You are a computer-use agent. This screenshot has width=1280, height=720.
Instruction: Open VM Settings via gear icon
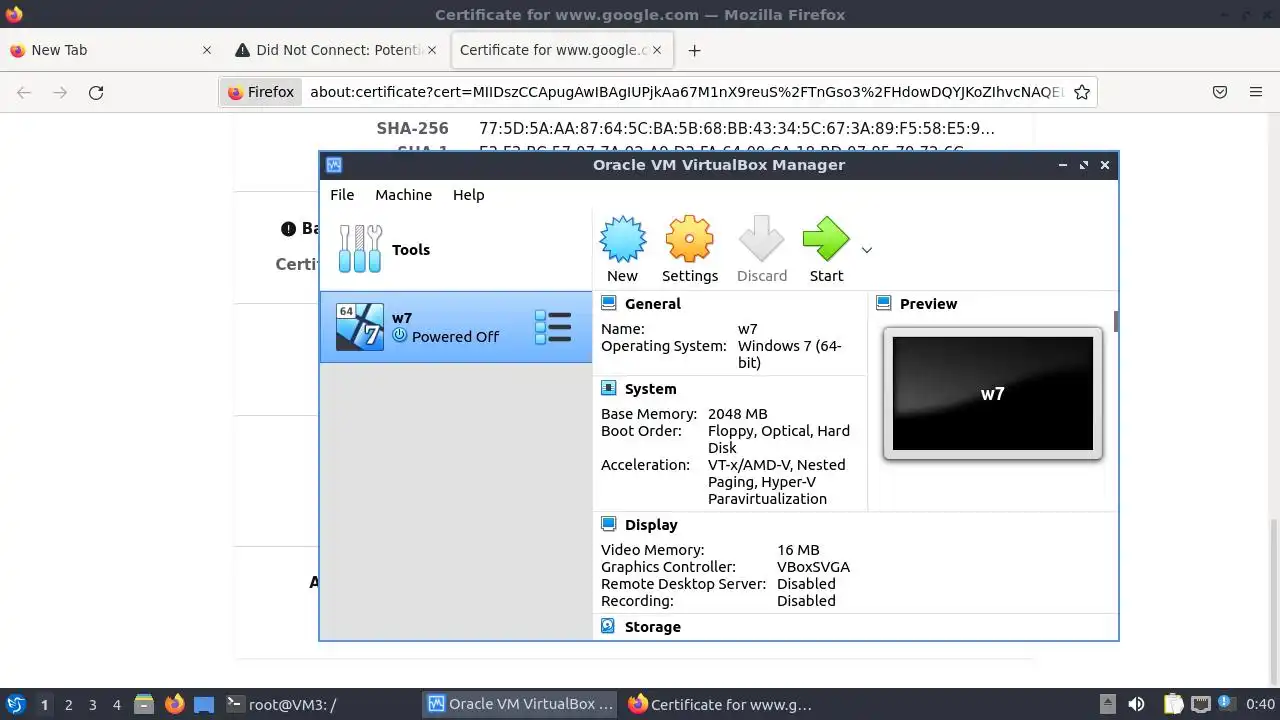(689, 240)
